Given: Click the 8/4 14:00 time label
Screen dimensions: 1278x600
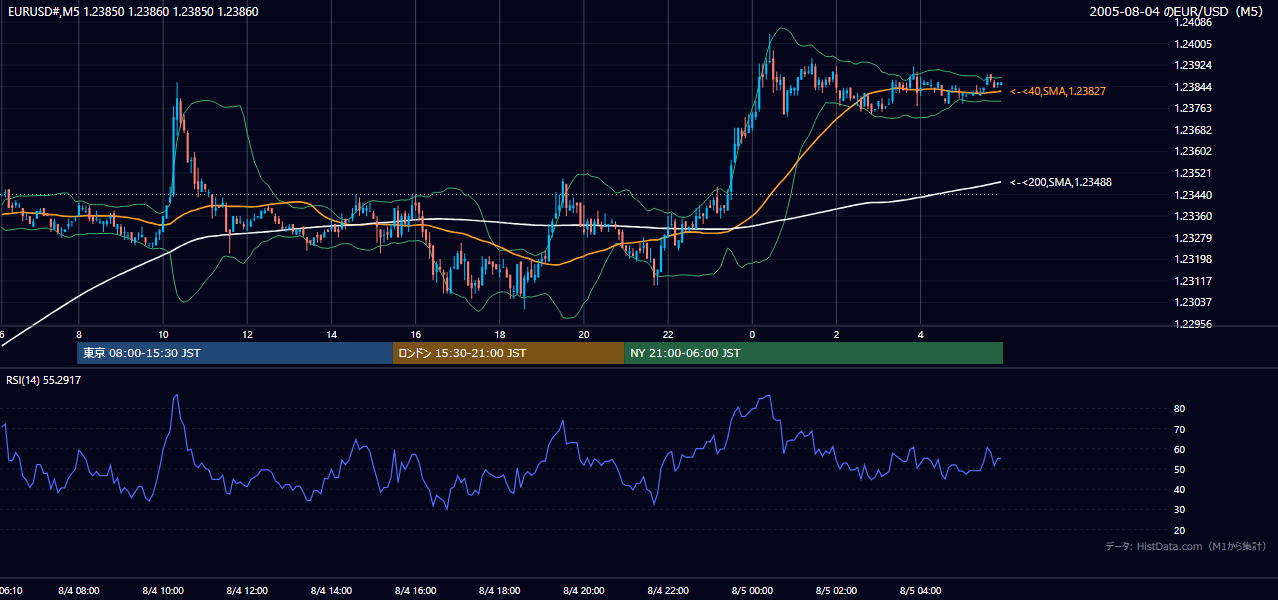Looking at the screenshot, I should (x=332, y=591).
